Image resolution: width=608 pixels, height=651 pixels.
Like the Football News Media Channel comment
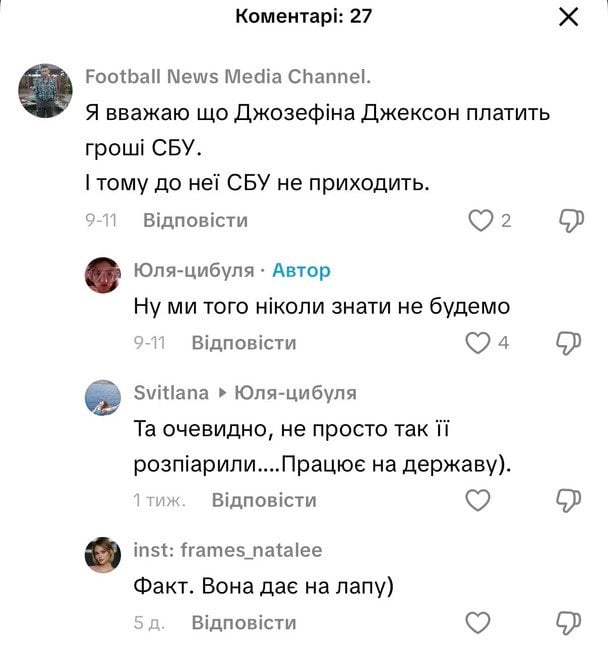(x=482, y=220)
